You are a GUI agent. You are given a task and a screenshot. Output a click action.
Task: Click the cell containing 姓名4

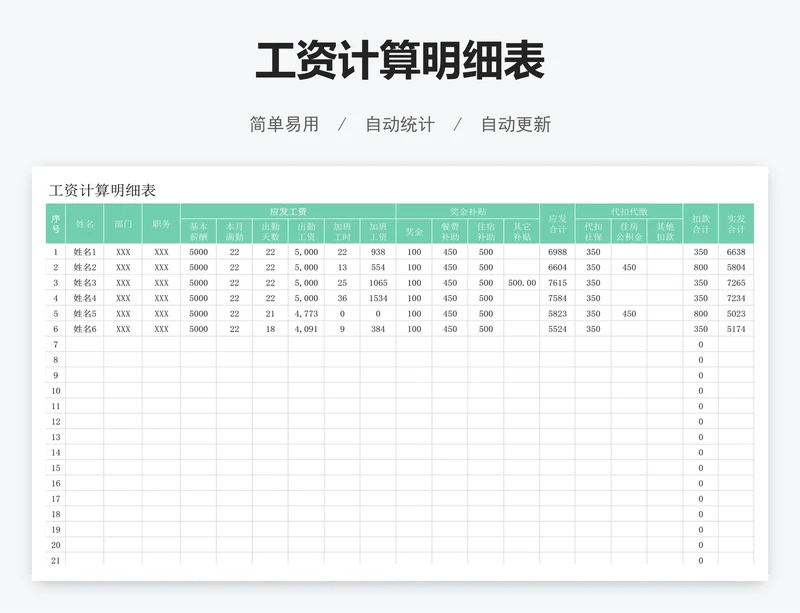click(85, 298)
